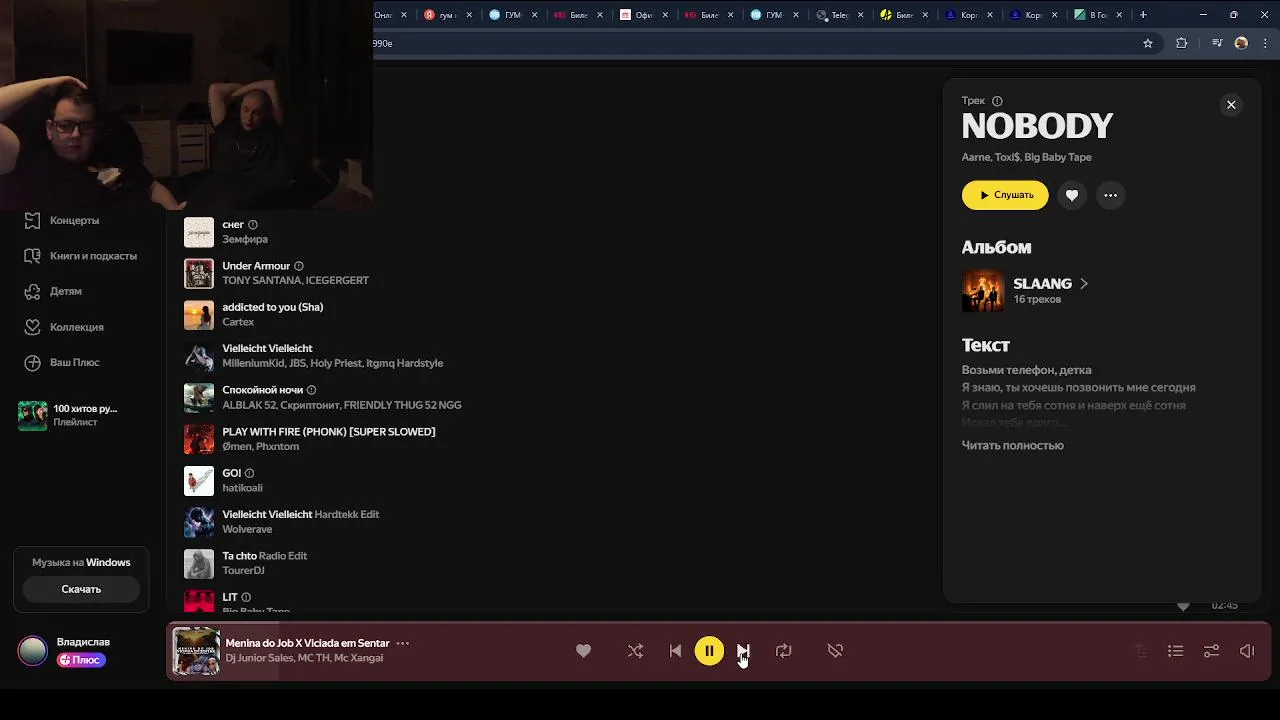Click the Плюс subscription badge
Screen dimensions: 1280x720
(x=81, y=660)
